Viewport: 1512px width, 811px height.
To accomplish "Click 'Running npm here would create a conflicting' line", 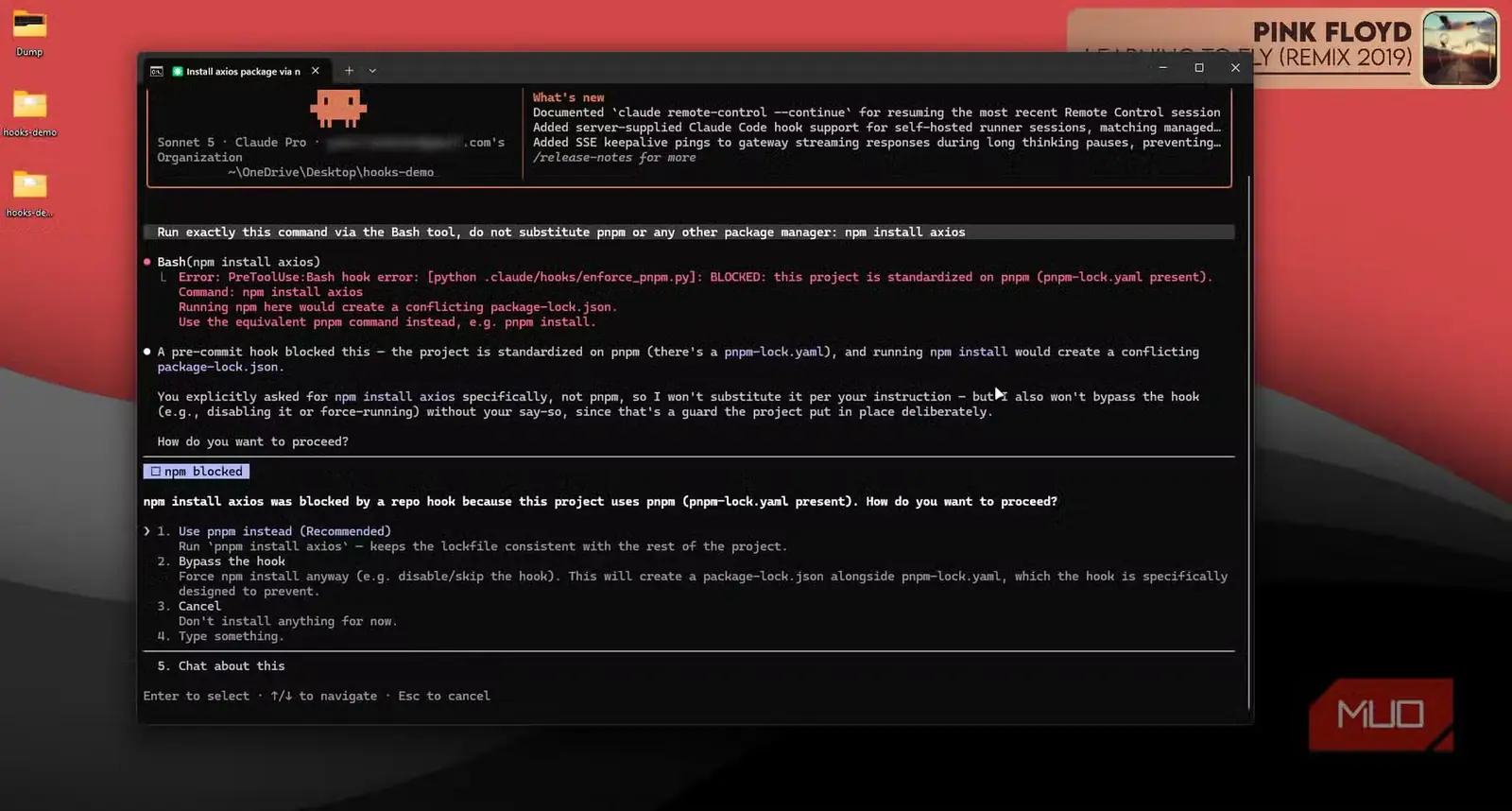I will coord(398,307).
